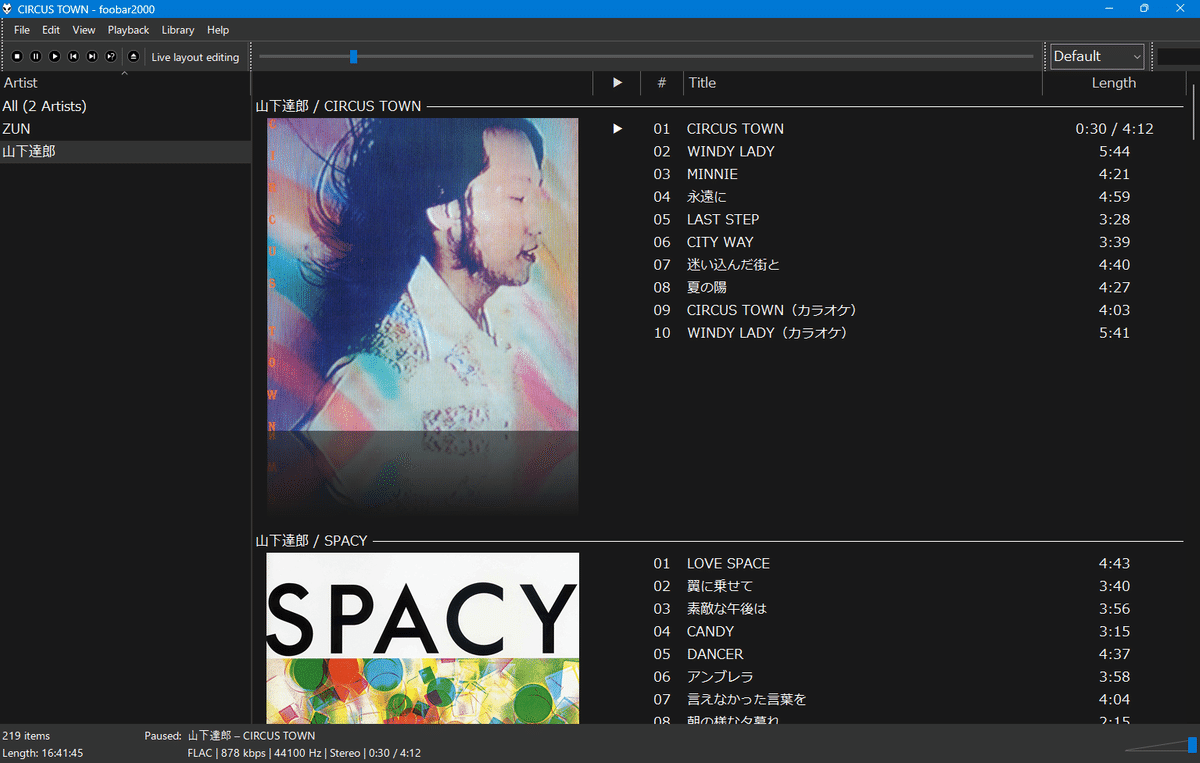Click the playing-indicator column header
Image resolution: width=1200 pixels, height=763 pixels.
point(617,83)
